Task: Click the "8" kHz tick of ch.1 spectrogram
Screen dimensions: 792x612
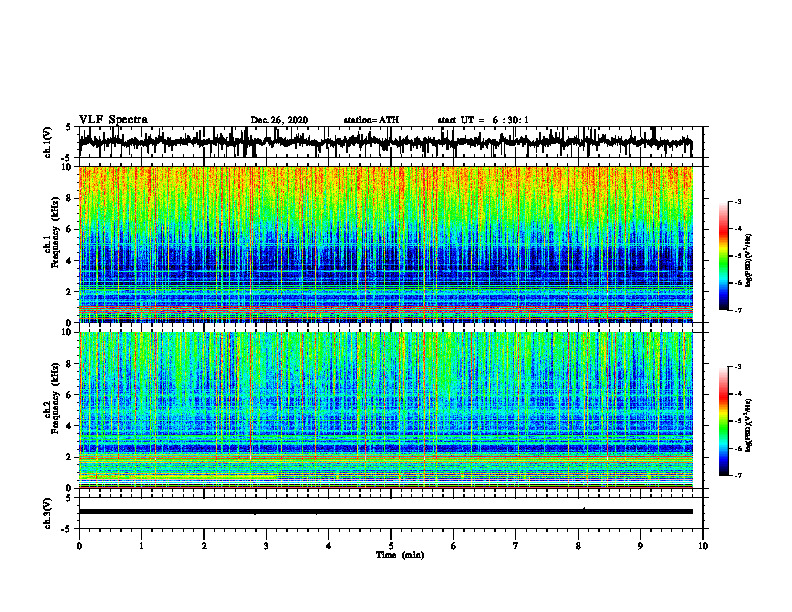Action: pos(70,198)
